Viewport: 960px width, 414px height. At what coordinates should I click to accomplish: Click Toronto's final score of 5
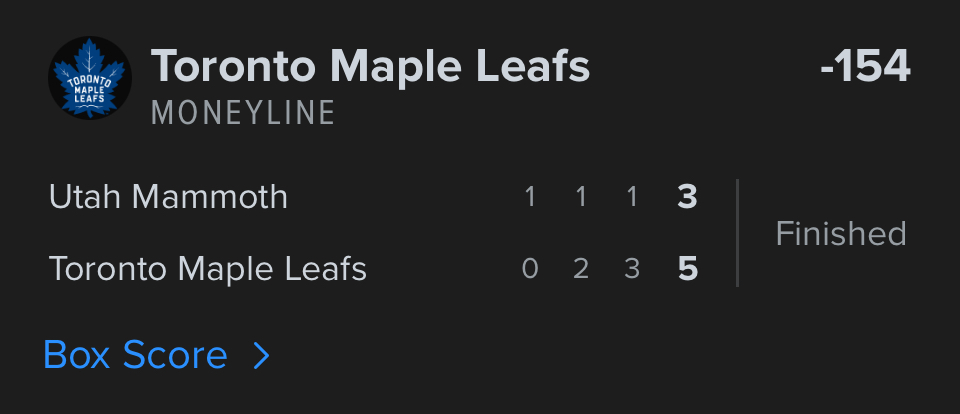point(687,269)
